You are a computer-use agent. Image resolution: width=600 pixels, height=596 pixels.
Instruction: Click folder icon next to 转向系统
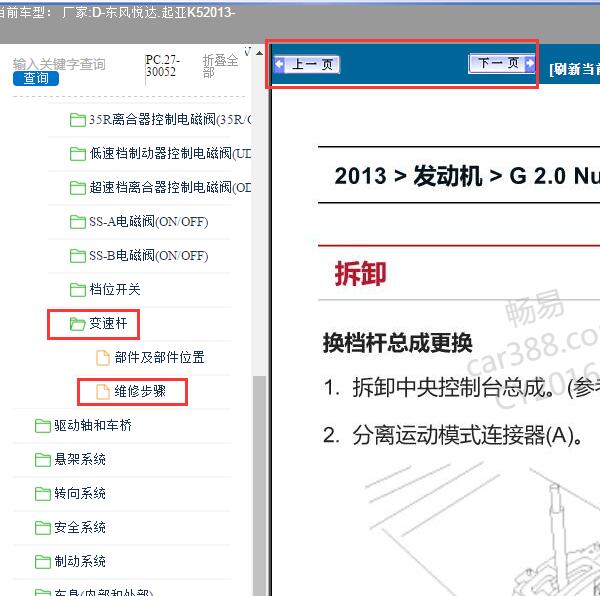coord(42,494)
